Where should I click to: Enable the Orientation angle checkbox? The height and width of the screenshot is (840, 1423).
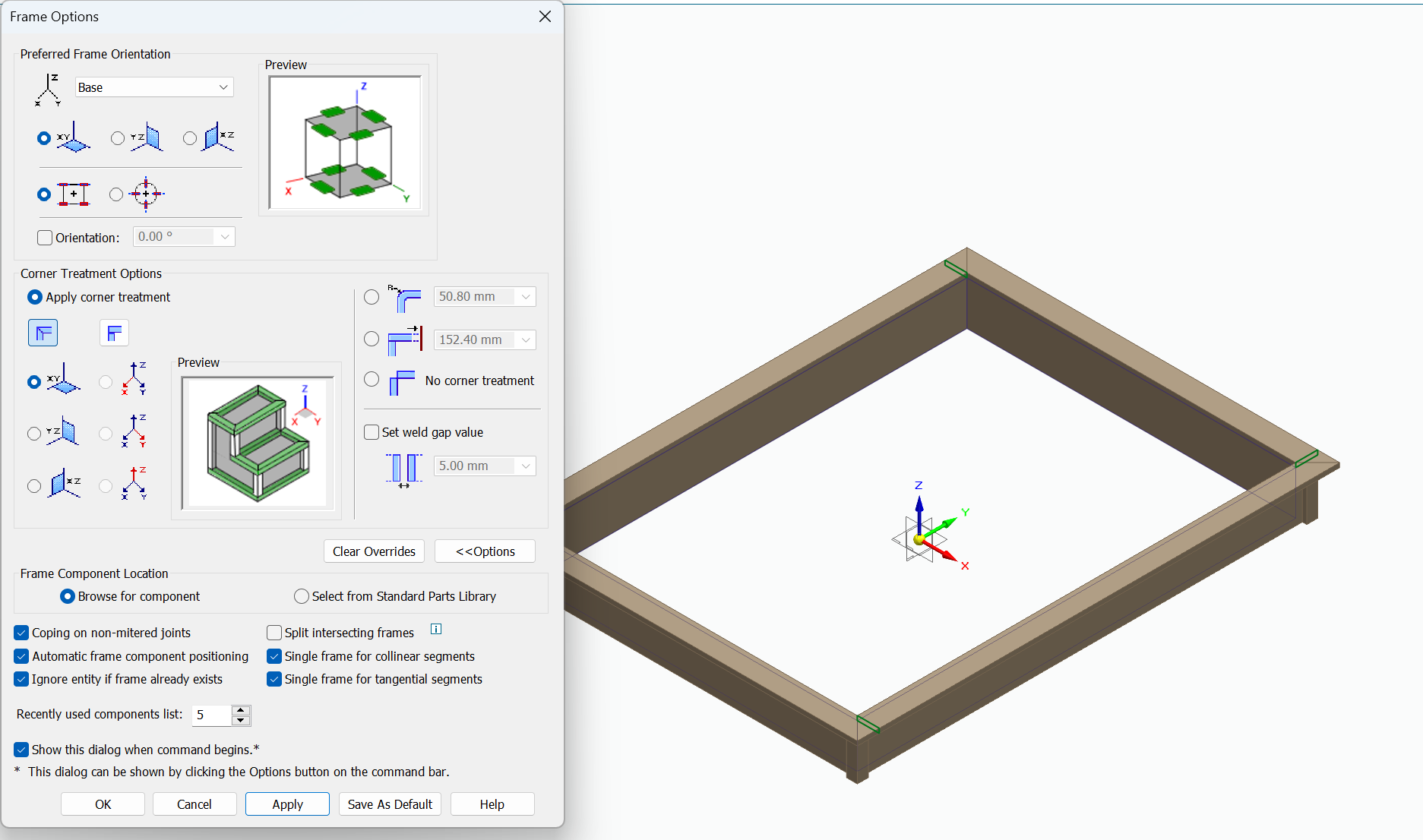point(45,238)
